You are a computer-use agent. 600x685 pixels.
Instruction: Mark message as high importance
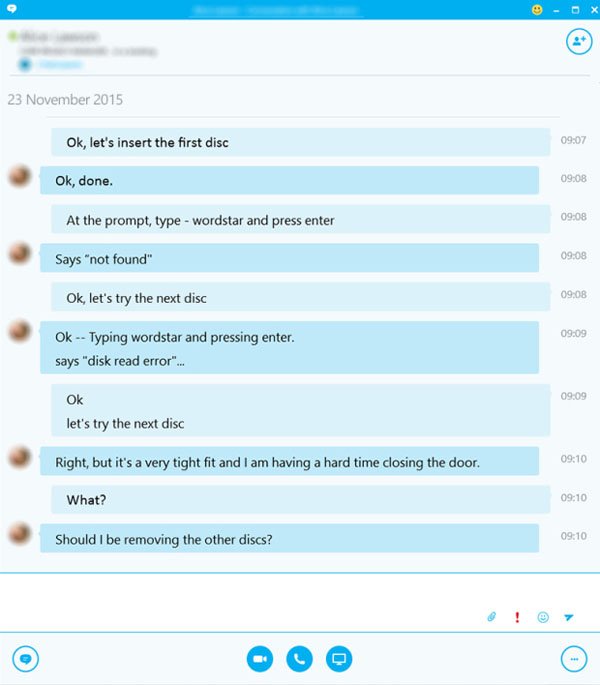coord(517,617)
